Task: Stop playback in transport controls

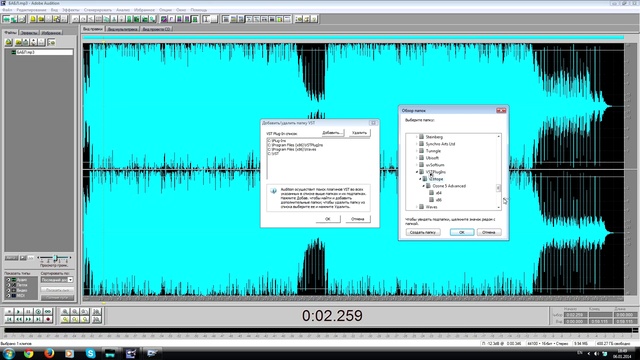Action: 9,311
